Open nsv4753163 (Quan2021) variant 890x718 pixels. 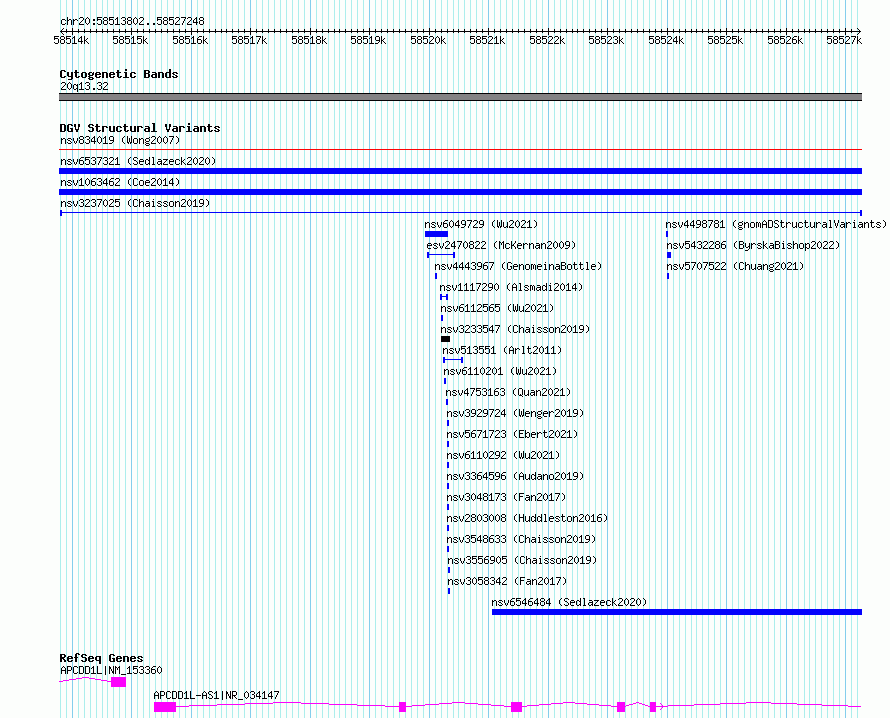coord(509,392)
